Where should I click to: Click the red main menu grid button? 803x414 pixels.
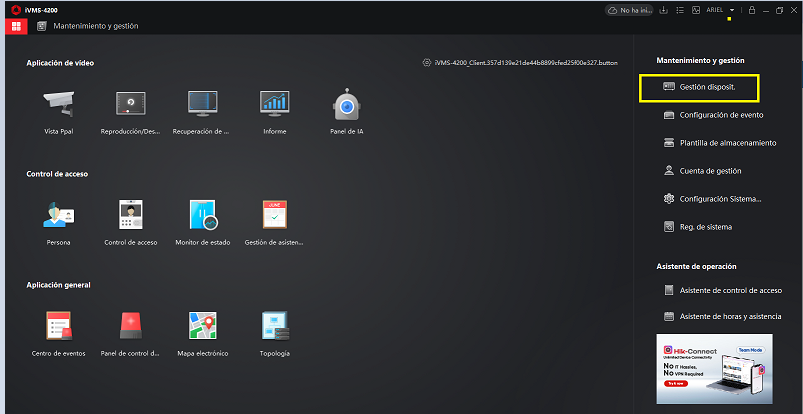(16, 25)
